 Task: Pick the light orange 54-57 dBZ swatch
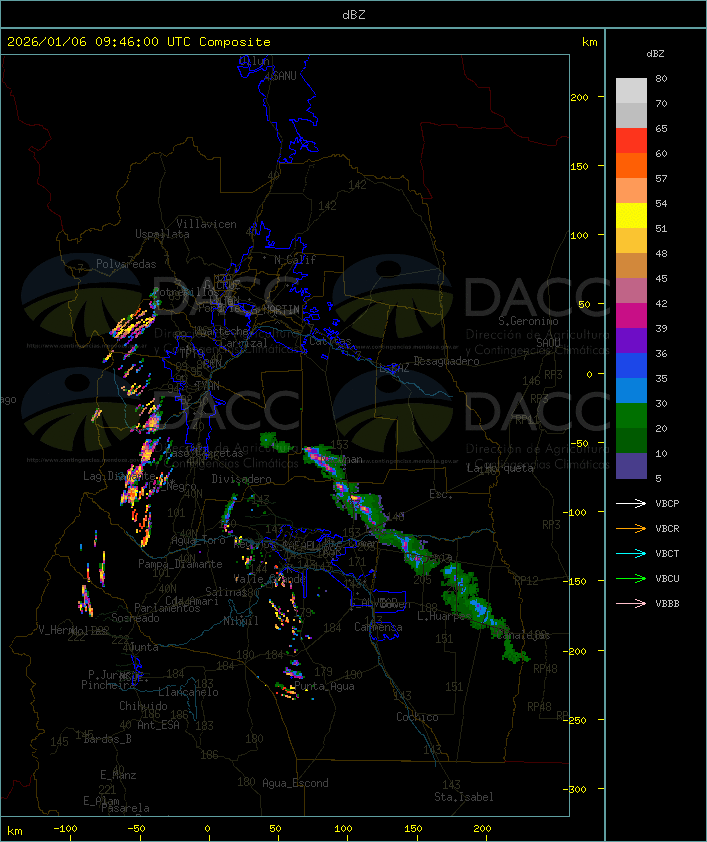pyautogui.click(x=631, y=191)
